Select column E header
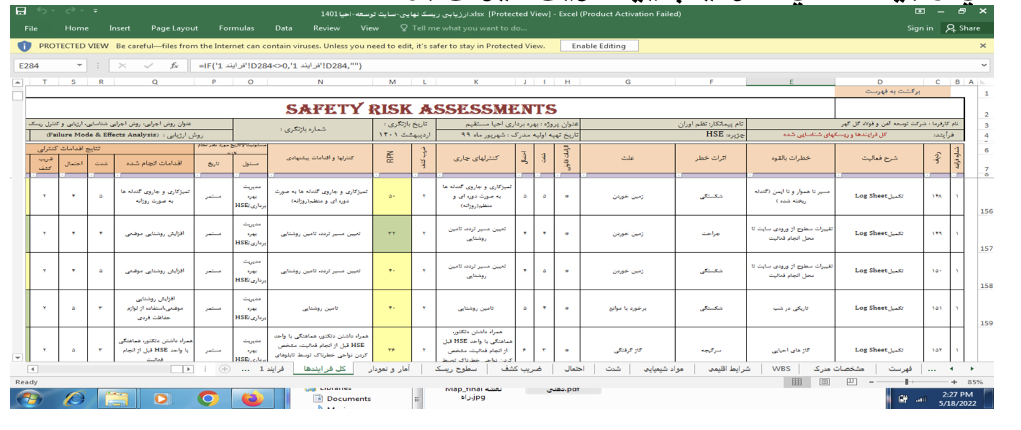 pos(790,81)
